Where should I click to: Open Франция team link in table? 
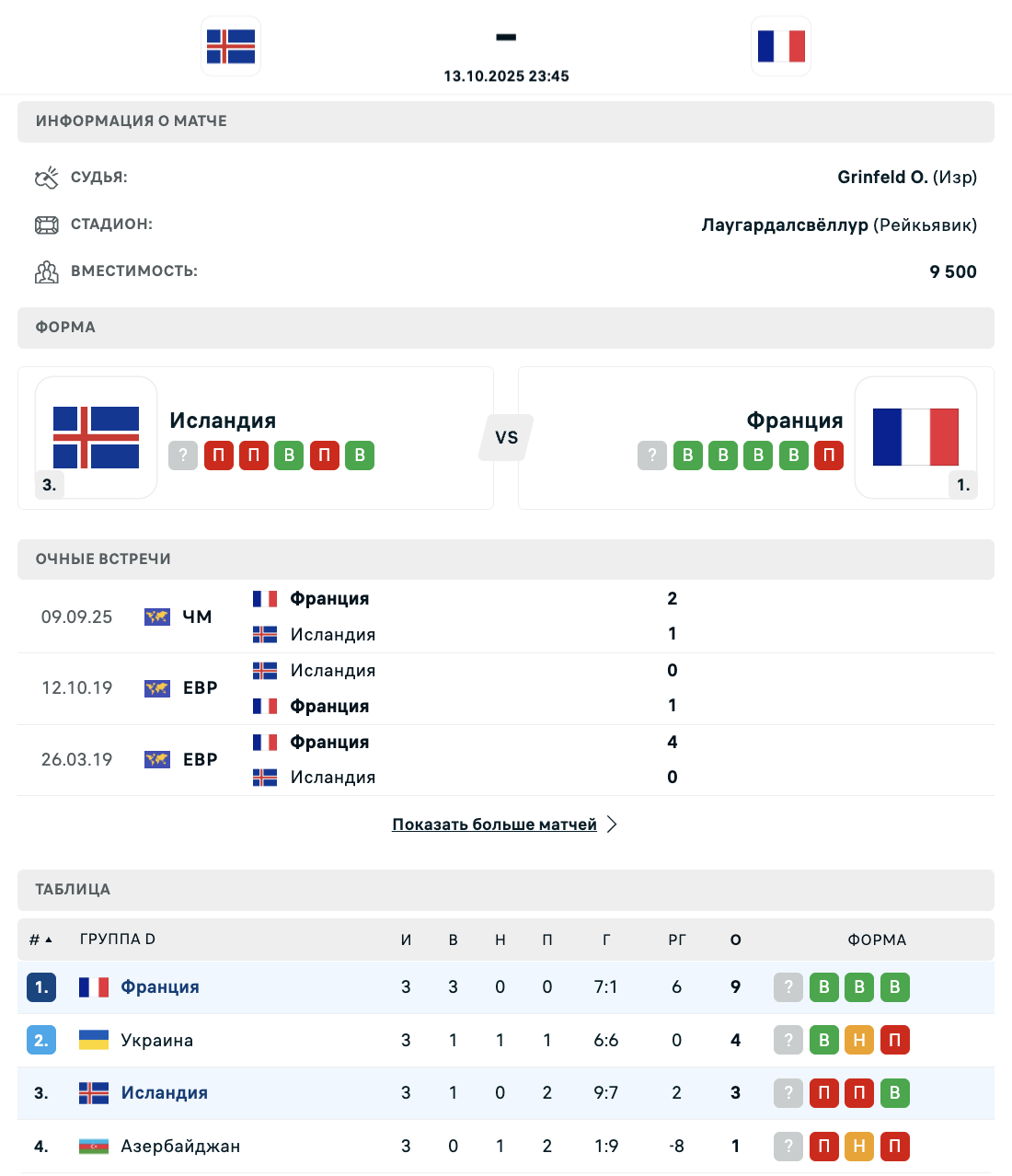[x=160, y=987]
